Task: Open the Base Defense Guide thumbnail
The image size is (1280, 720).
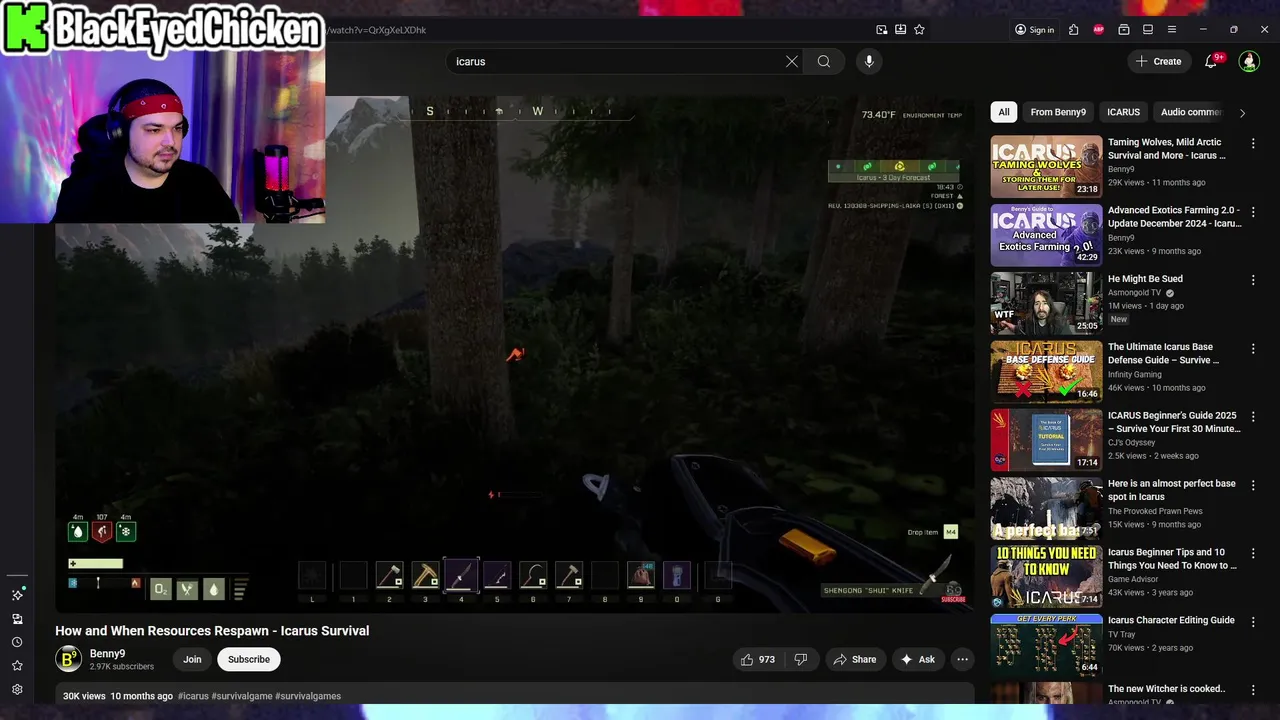Action: click(1046, 371)
